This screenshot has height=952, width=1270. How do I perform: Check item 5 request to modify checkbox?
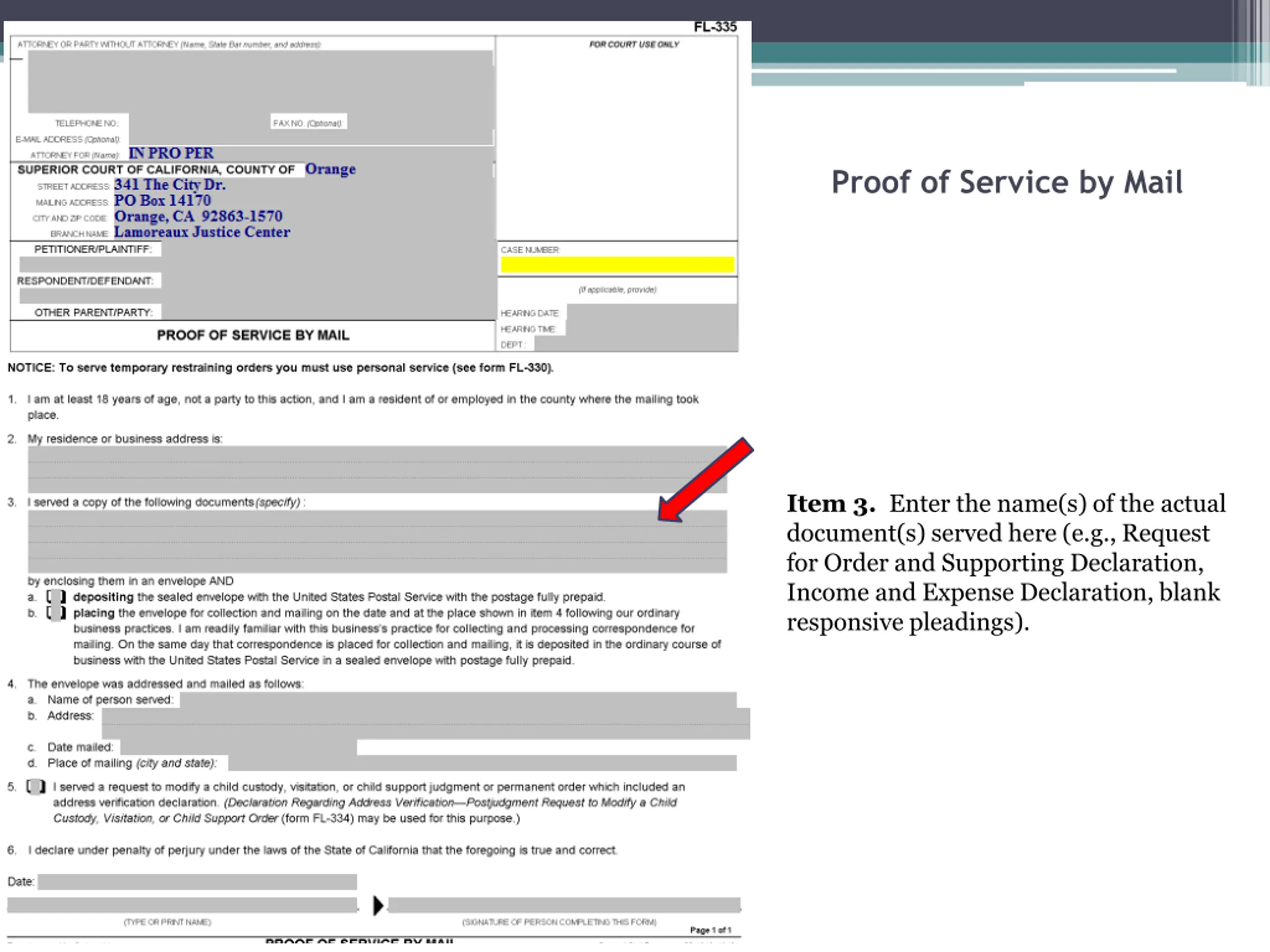point(36,786)
